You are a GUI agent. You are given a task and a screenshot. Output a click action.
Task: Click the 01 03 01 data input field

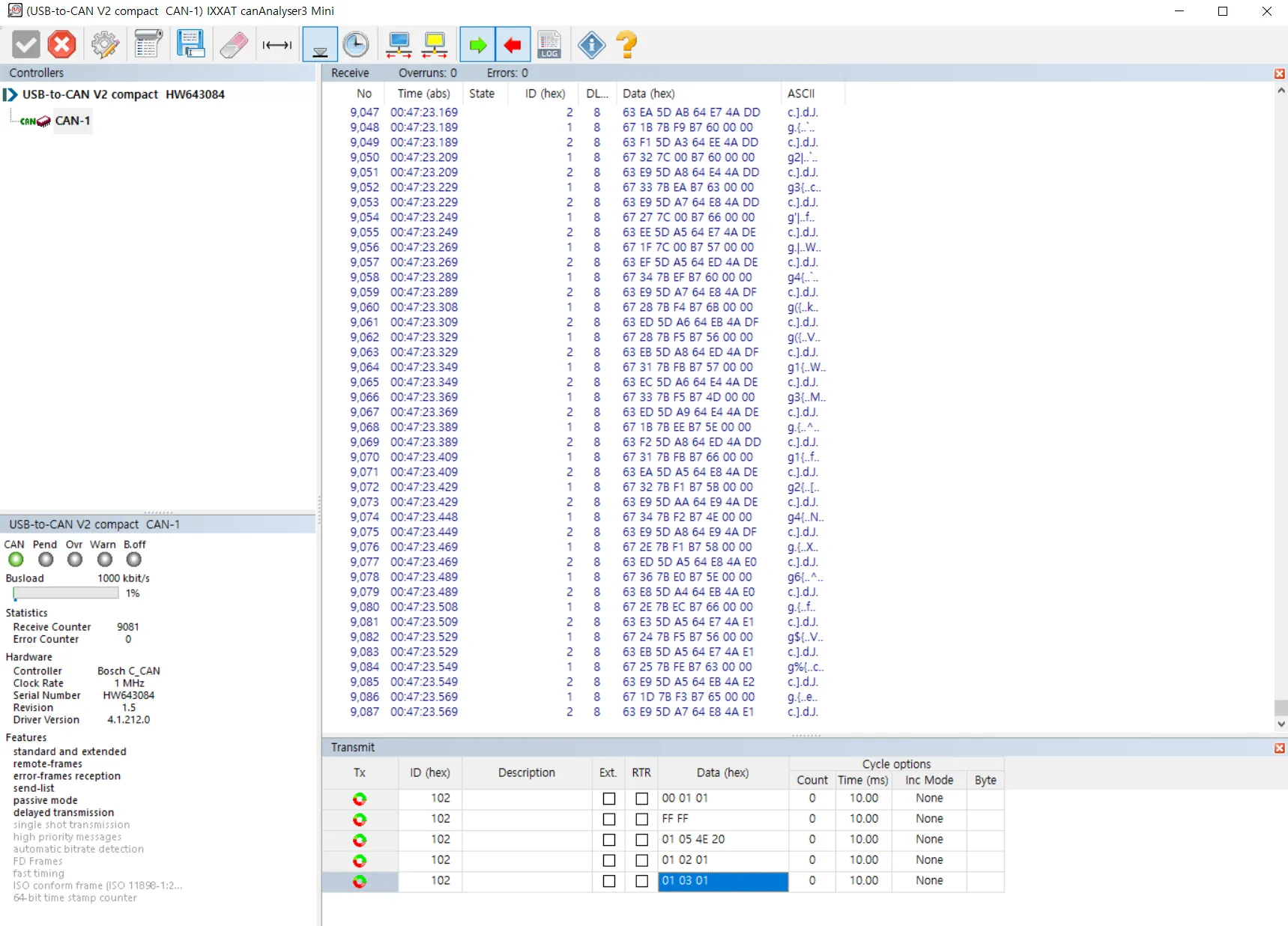(x=723, y=881)
